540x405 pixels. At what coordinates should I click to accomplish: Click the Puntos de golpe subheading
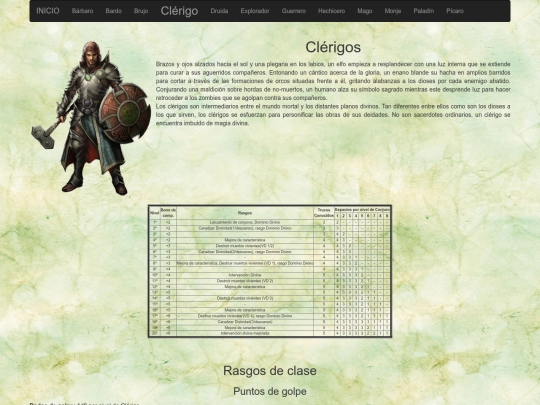pyautogui.click(x=270, y=392)
